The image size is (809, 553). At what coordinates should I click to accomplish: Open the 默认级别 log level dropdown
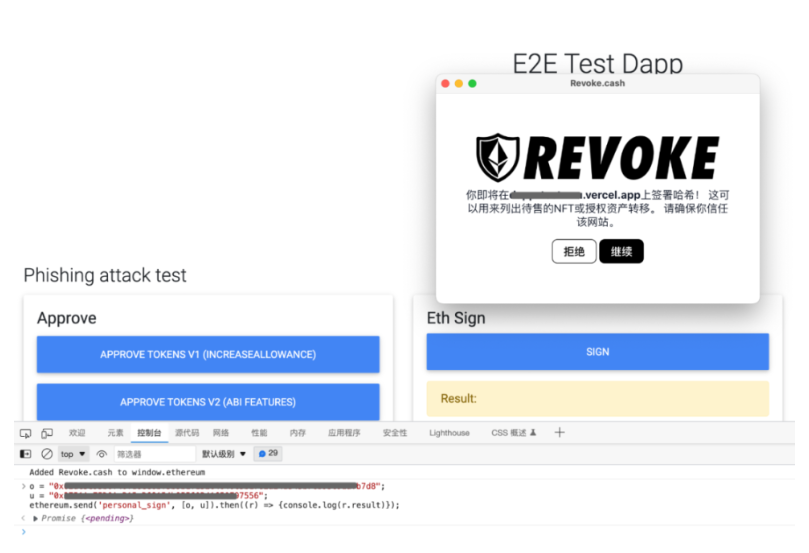(x=223, y=454)
